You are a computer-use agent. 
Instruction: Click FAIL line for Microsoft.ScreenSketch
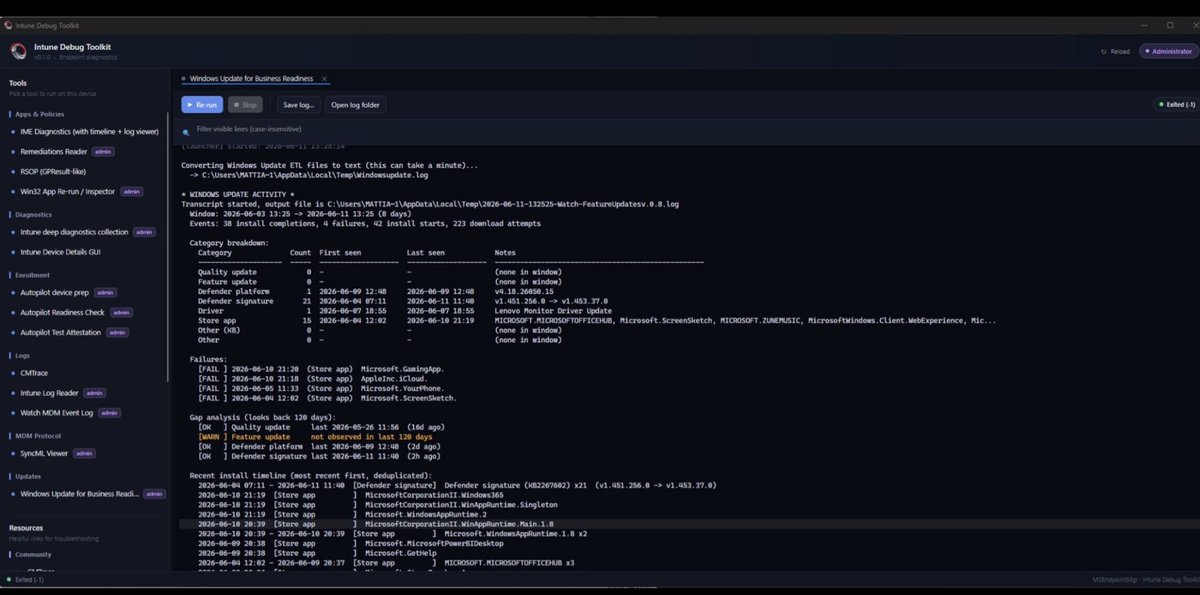(x=327, y=398)
